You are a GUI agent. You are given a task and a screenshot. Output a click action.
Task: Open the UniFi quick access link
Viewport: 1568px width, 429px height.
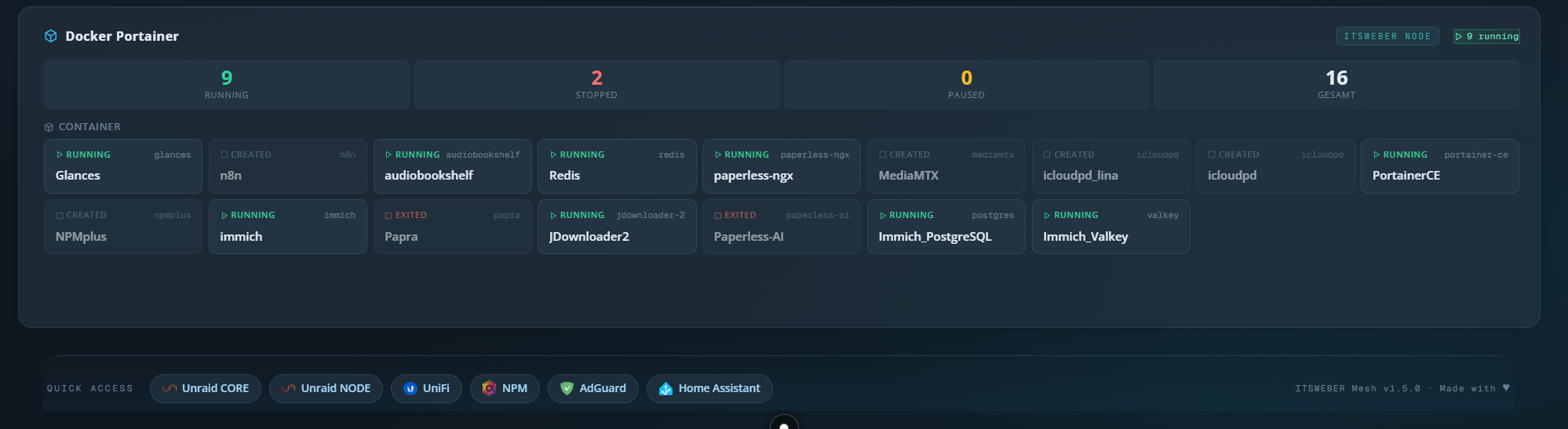coord(426,388)
